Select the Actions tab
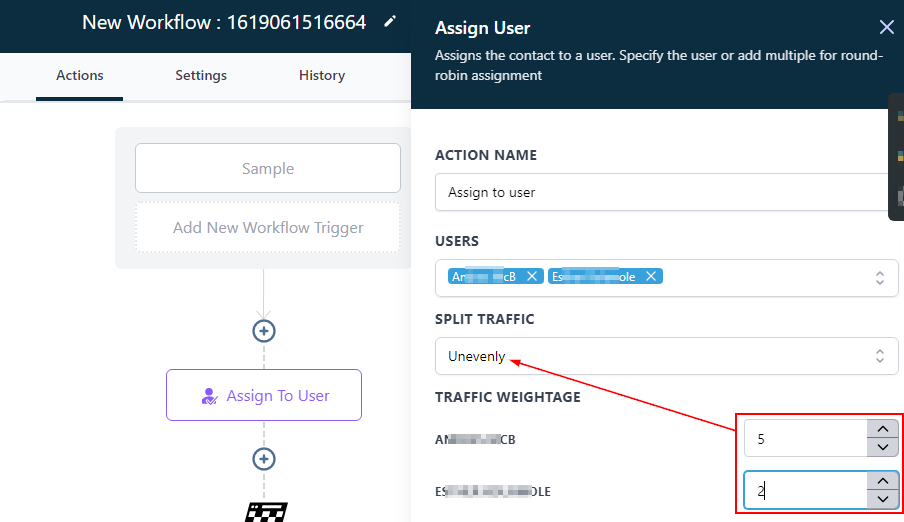 [80, 75]
